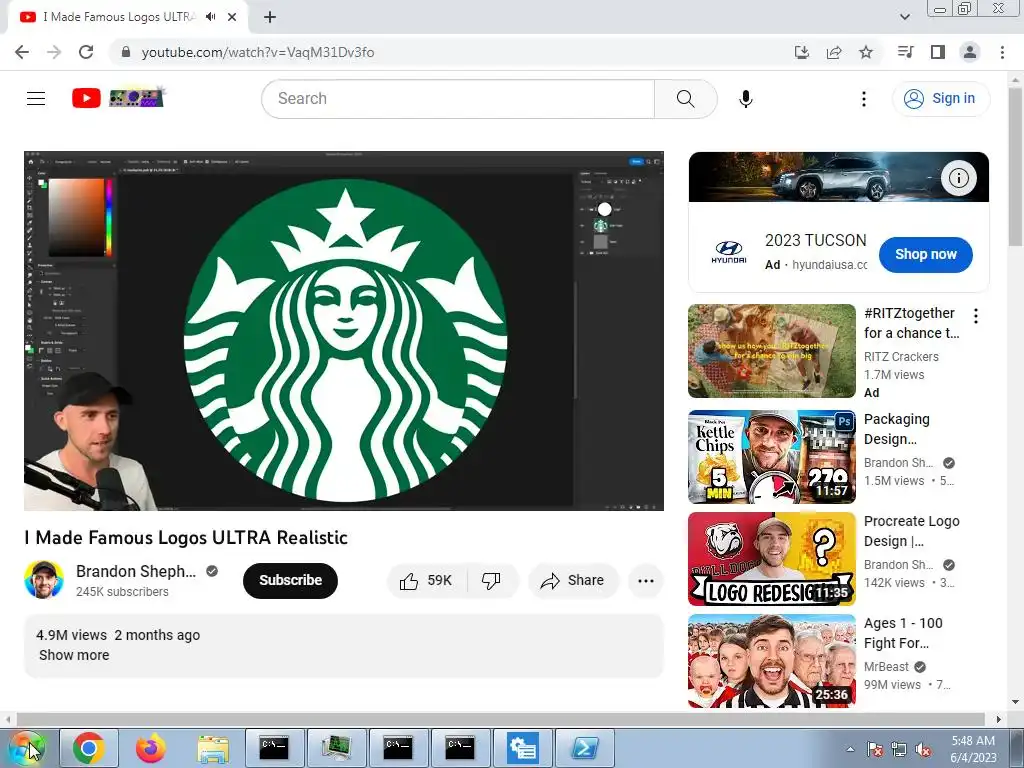Go back with browser back arrow

[22, 52]
